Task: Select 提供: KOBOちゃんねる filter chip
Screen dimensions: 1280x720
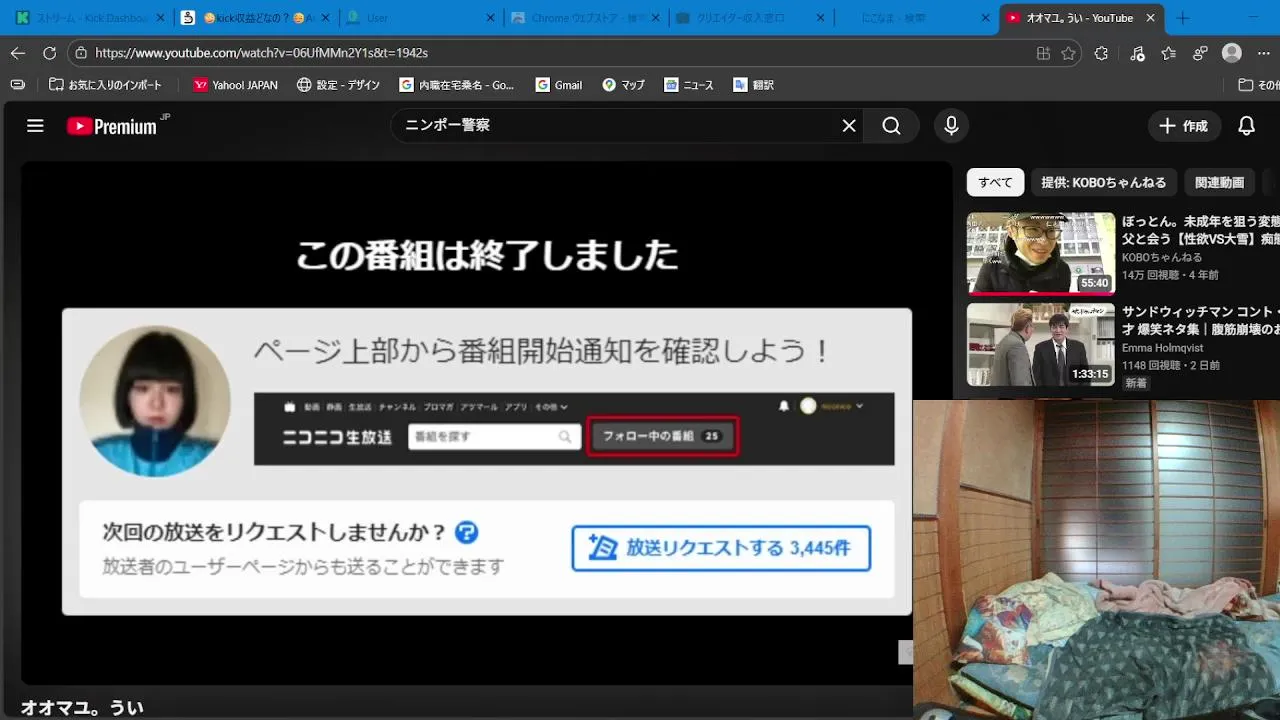Action: point(1103,182)
